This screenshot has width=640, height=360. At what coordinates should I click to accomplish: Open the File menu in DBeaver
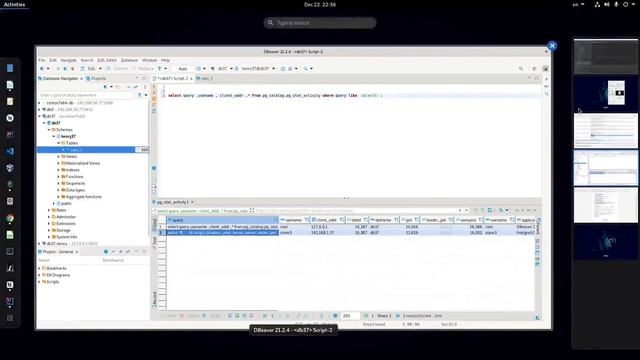[x=42, y=60]
